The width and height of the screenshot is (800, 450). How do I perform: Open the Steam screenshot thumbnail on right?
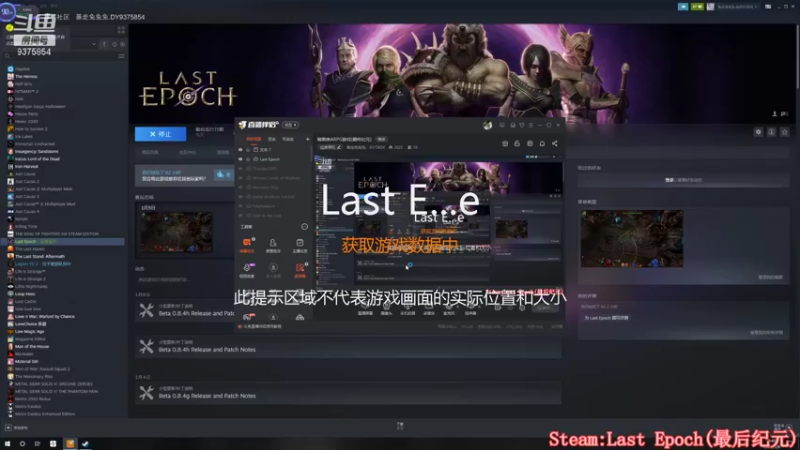click(632, 239)
